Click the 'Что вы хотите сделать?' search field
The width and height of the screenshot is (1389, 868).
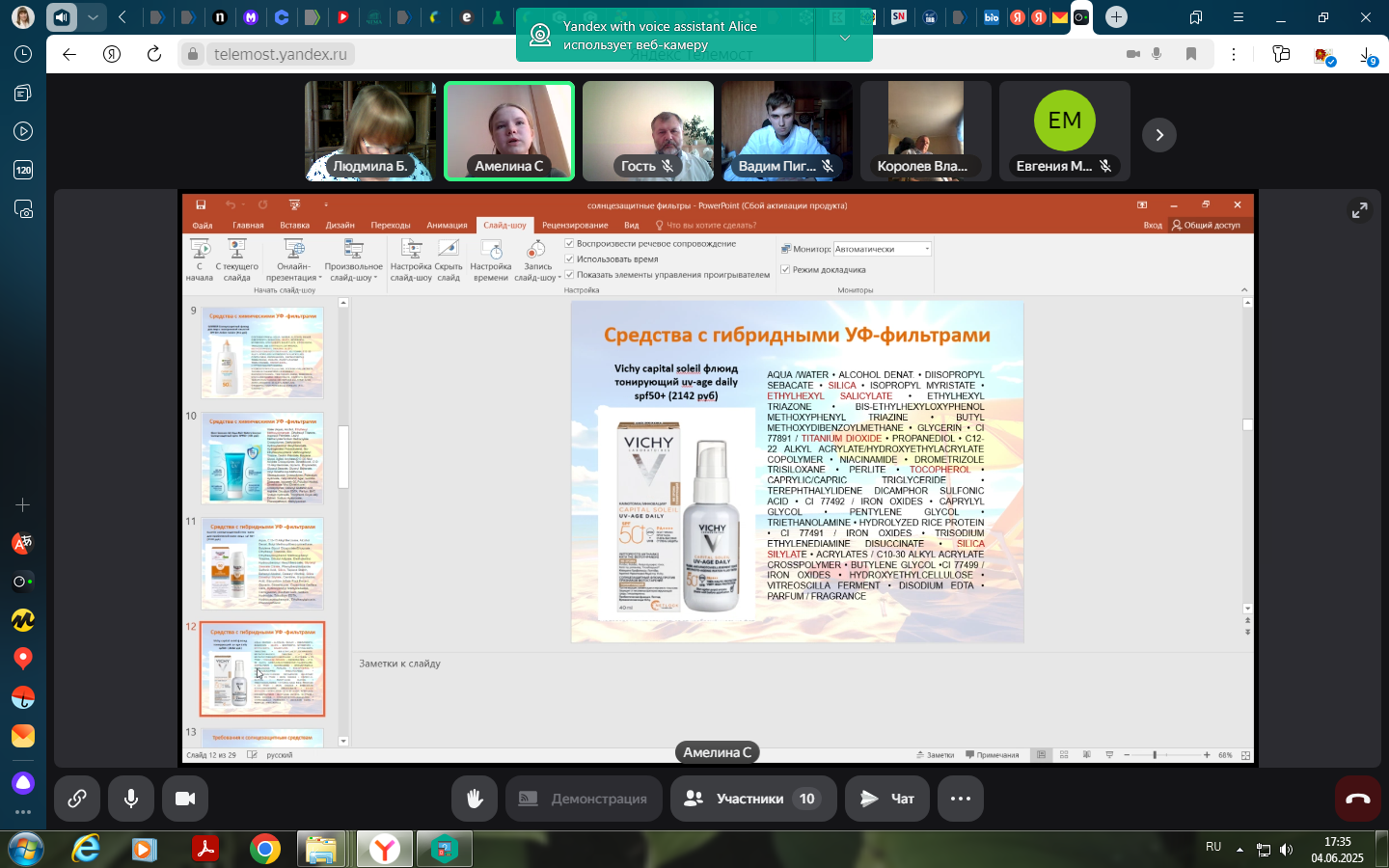706,226
